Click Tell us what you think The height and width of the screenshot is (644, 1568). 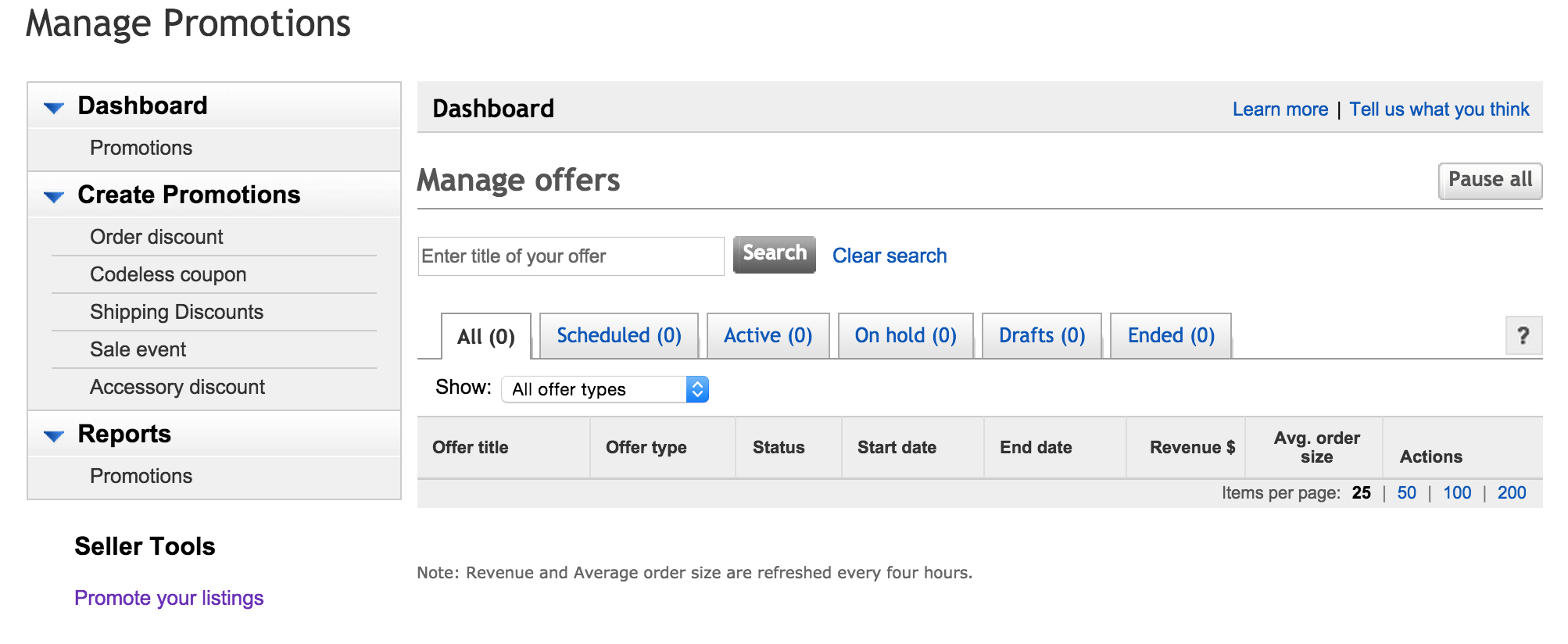tap(1439, 109)
